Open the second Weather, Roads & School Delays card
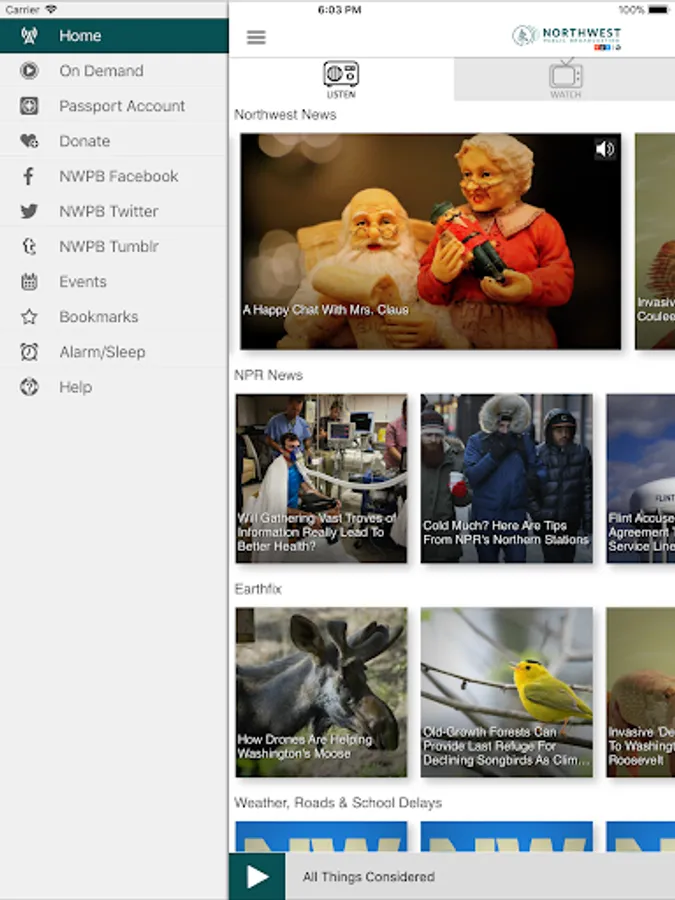Viewport: 675px width, 900px height. [507, 837]
